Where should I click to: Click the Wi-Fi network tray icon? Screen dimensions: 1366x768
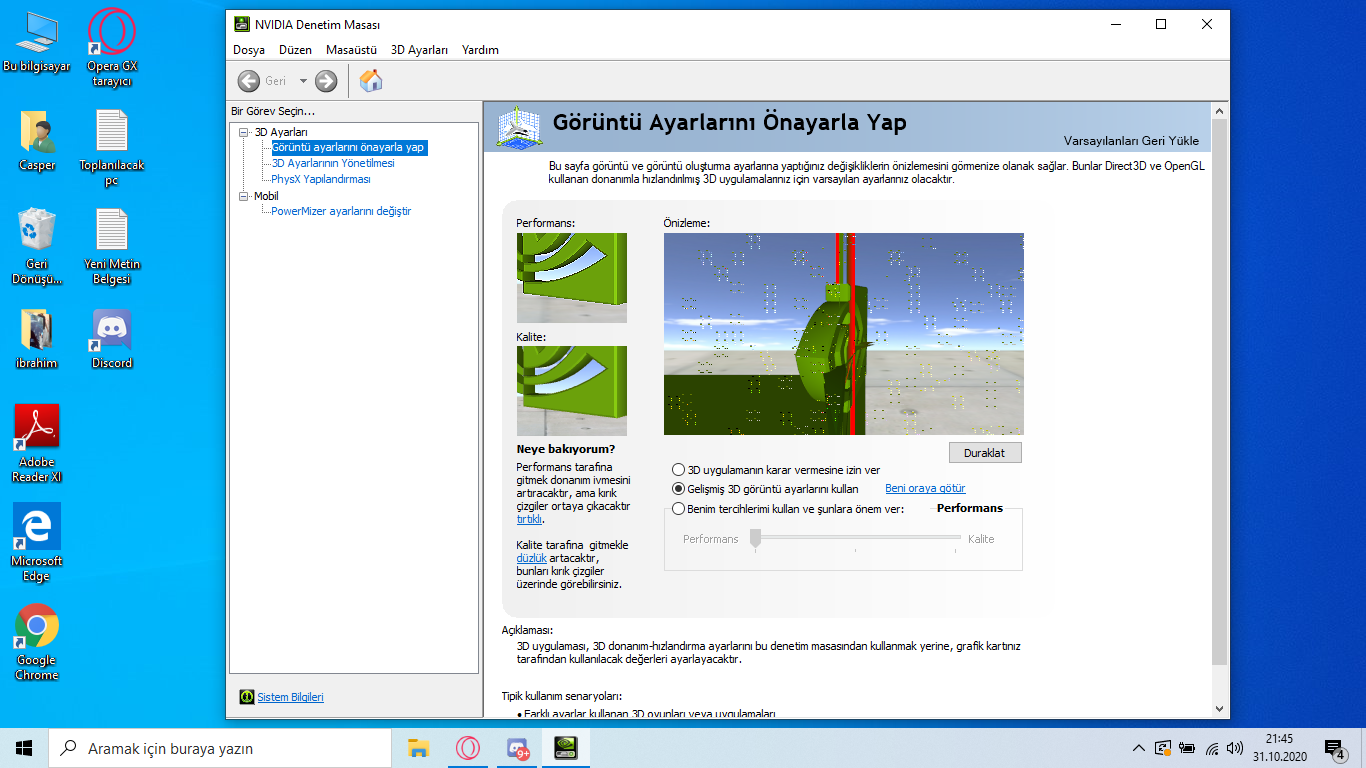coord(1212,748)
